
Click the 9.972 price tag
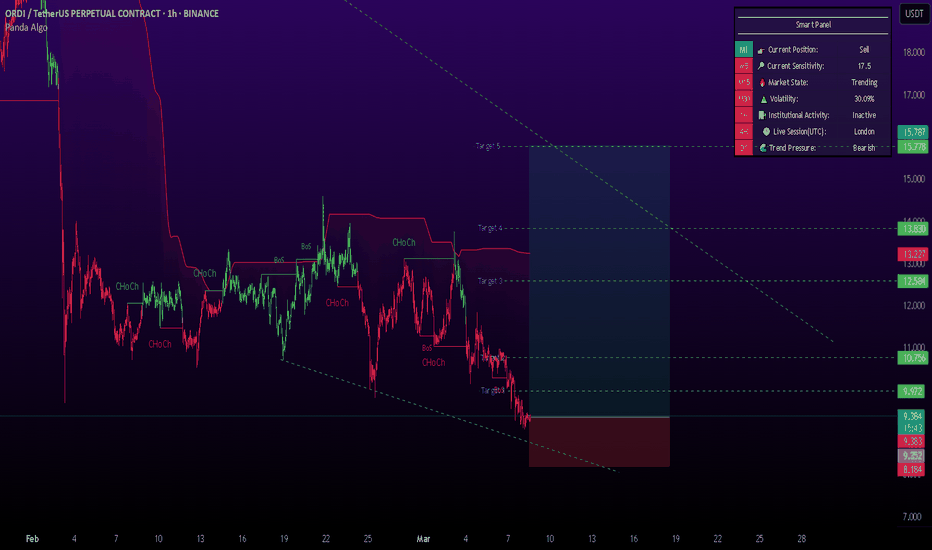pos(912,391)
